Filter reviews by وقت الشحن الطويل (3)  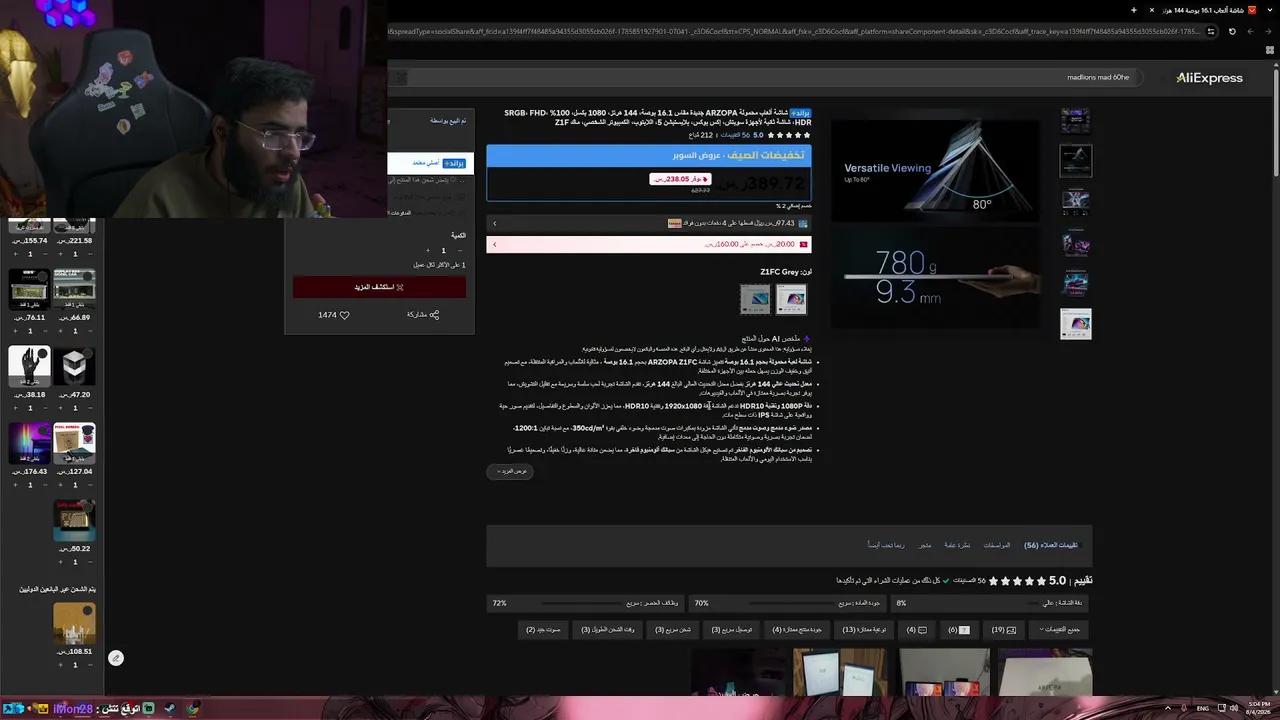pos(609,630)
